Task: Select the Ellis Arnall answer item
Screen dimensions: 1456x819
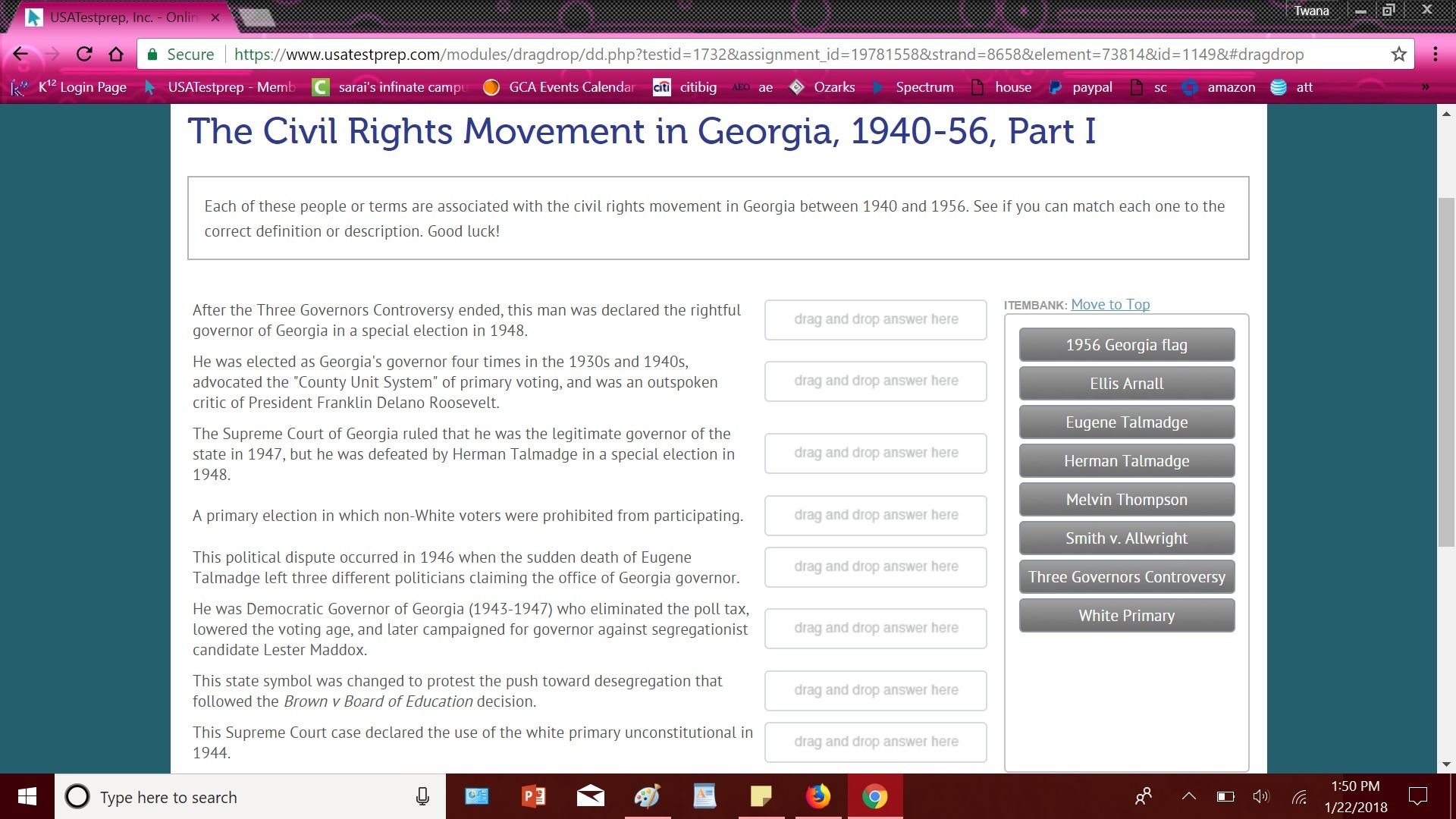Action: [x=1126, y=384]
